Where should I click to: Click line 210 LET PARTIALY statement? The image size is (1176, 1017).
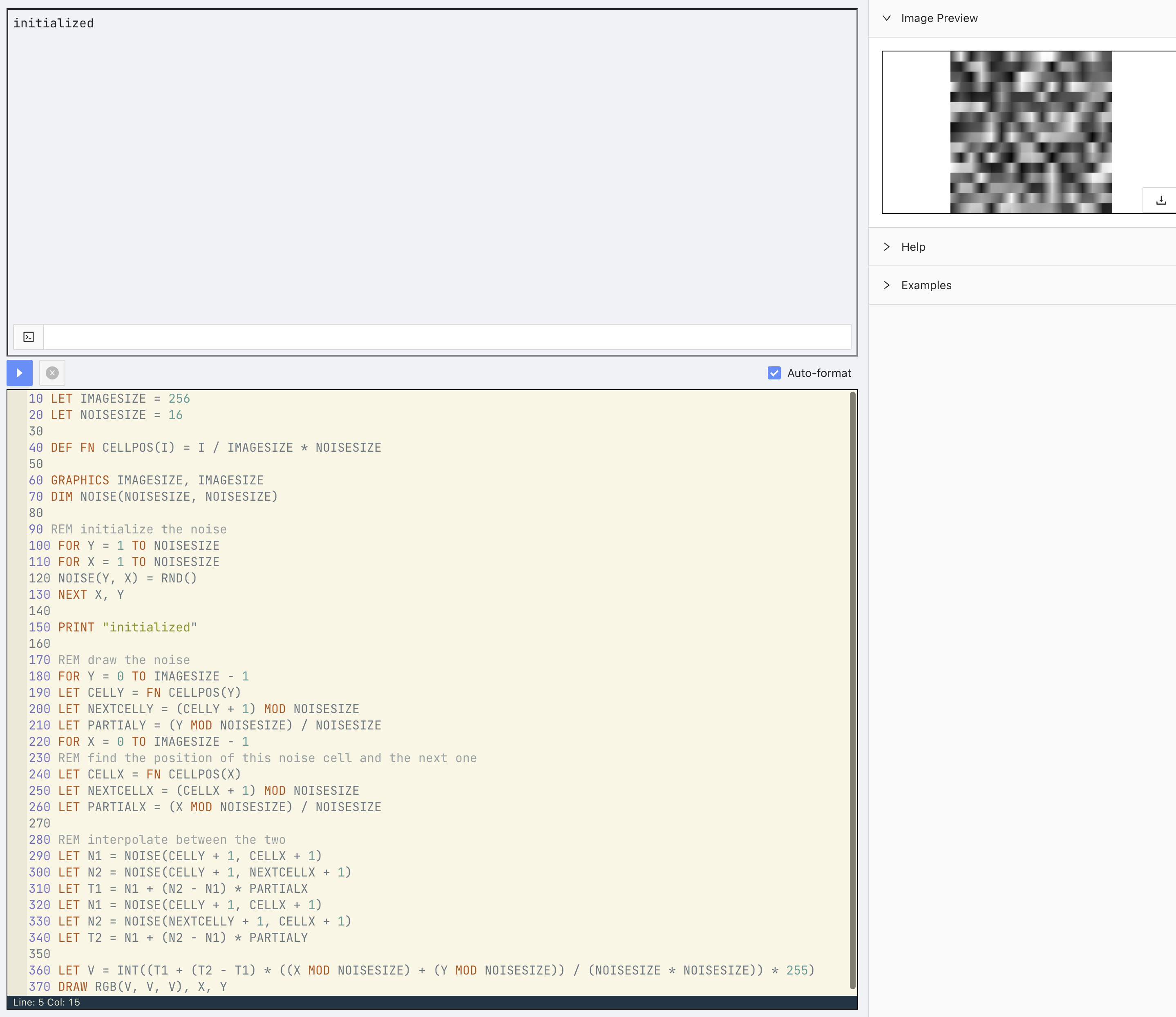tap(205, 726)
